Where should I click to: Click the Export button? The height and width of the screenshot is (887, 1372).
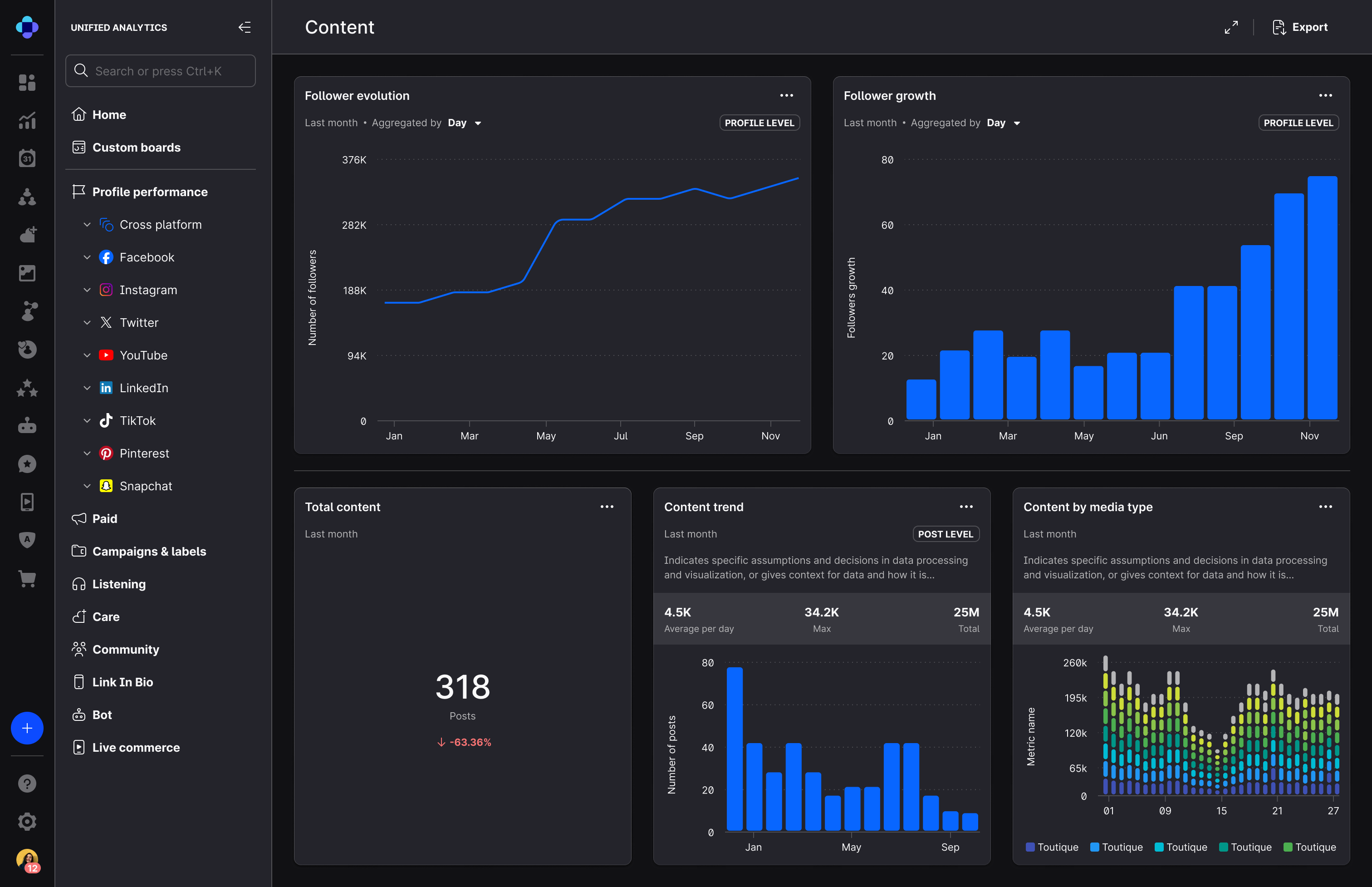pyautogui.click(x=1300, y=27)
